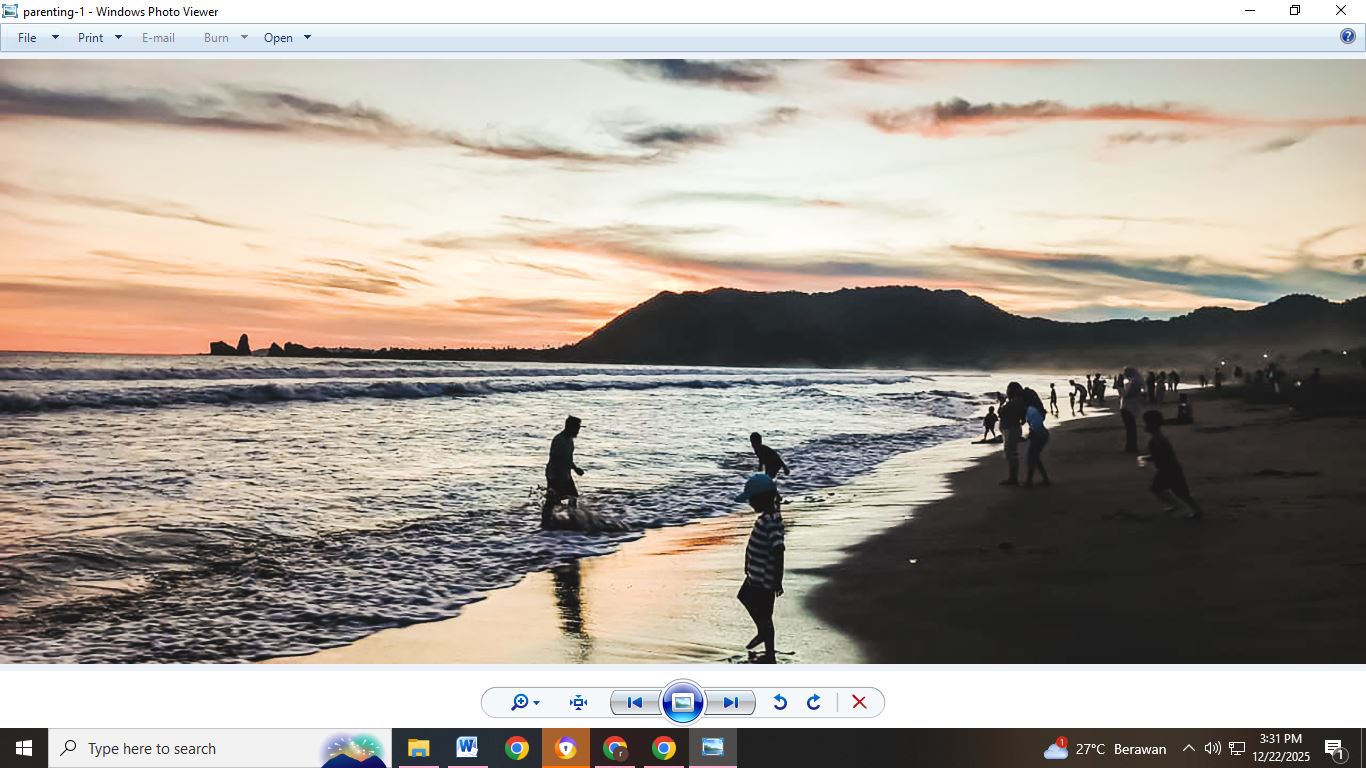The image size is (1366, 768).
Task: Open the Chrome icon with profile badge
Action: point(615,748)
